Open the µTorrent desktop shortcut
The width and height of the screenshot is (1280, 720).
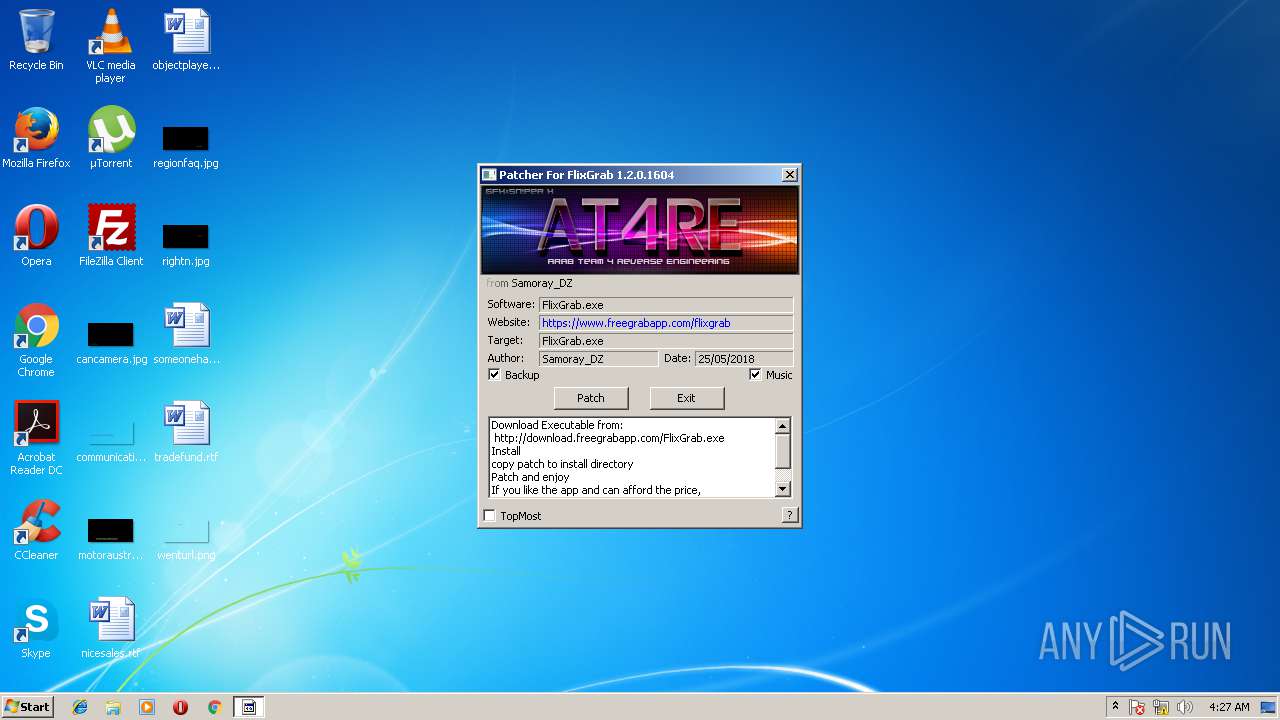tap(110, 138)
